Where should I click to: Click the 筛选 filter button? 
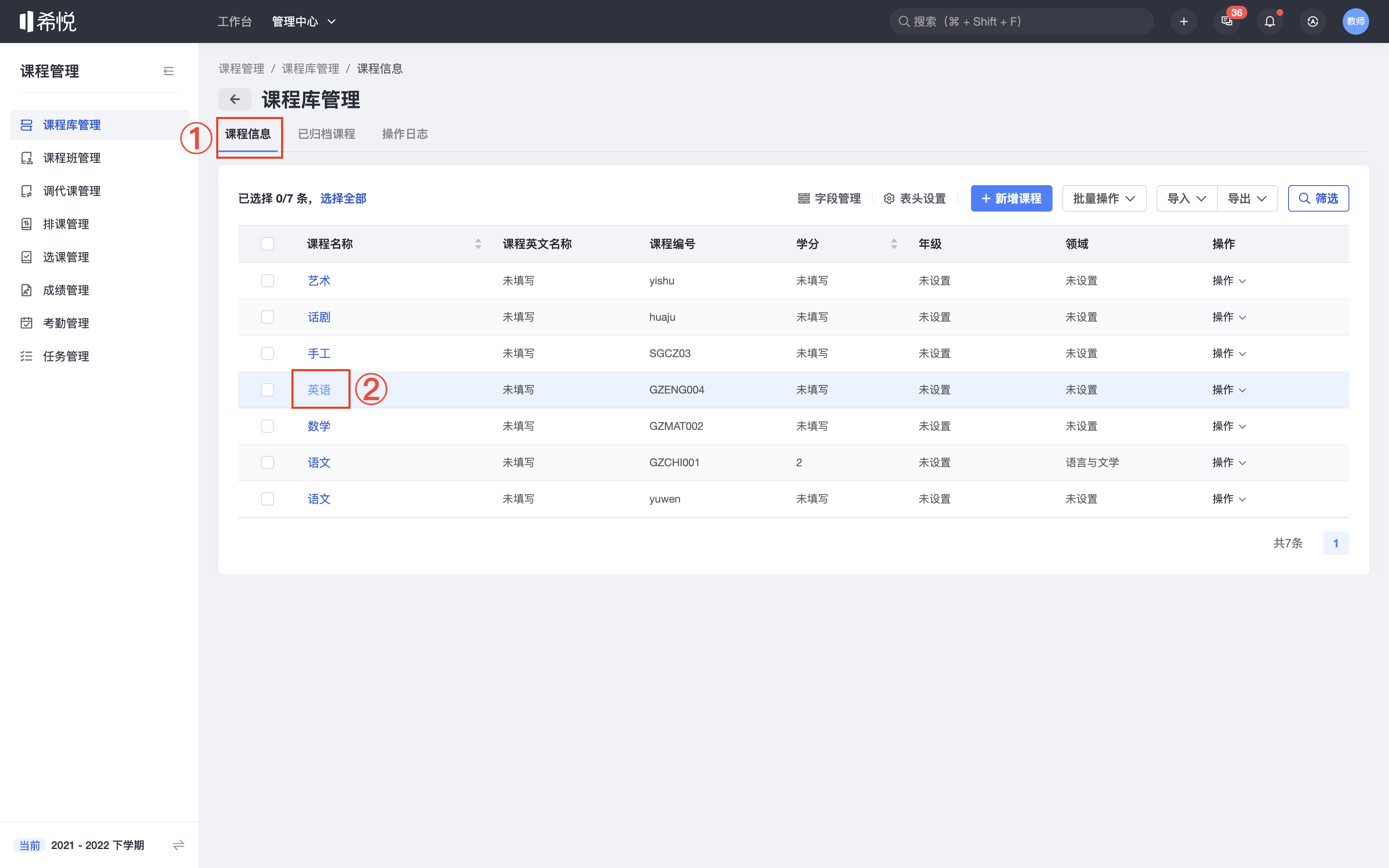(x=1318, y=199)
